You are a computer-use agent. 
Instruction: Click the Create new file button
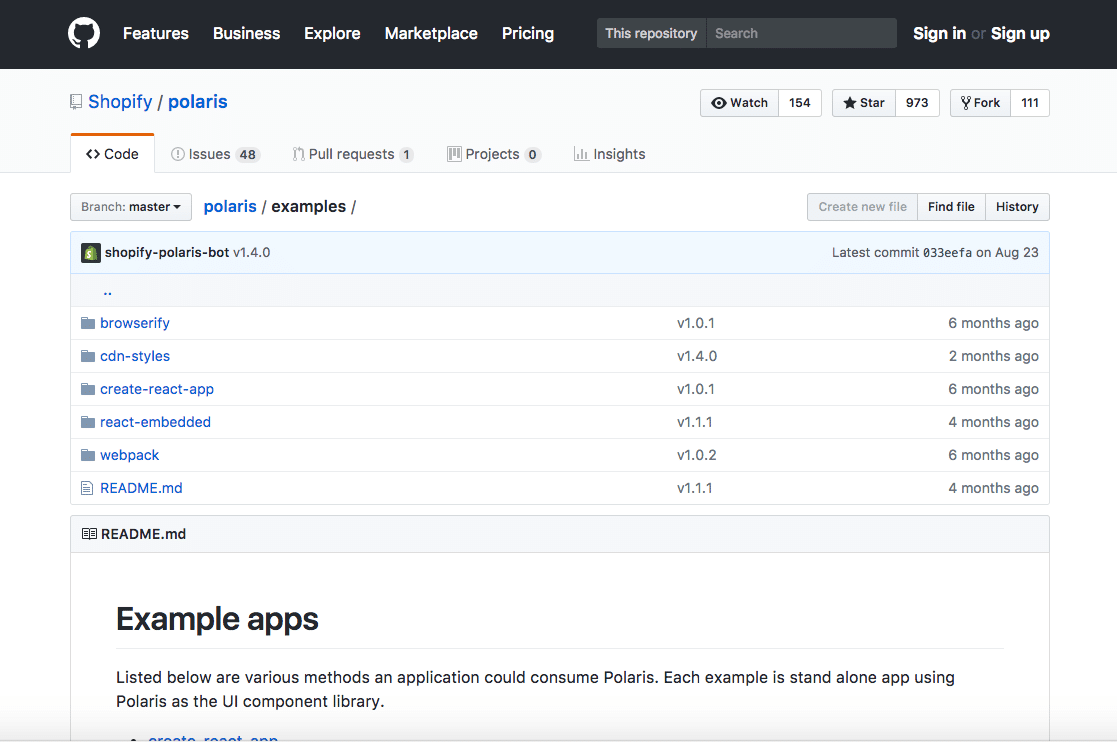(862, 207)
